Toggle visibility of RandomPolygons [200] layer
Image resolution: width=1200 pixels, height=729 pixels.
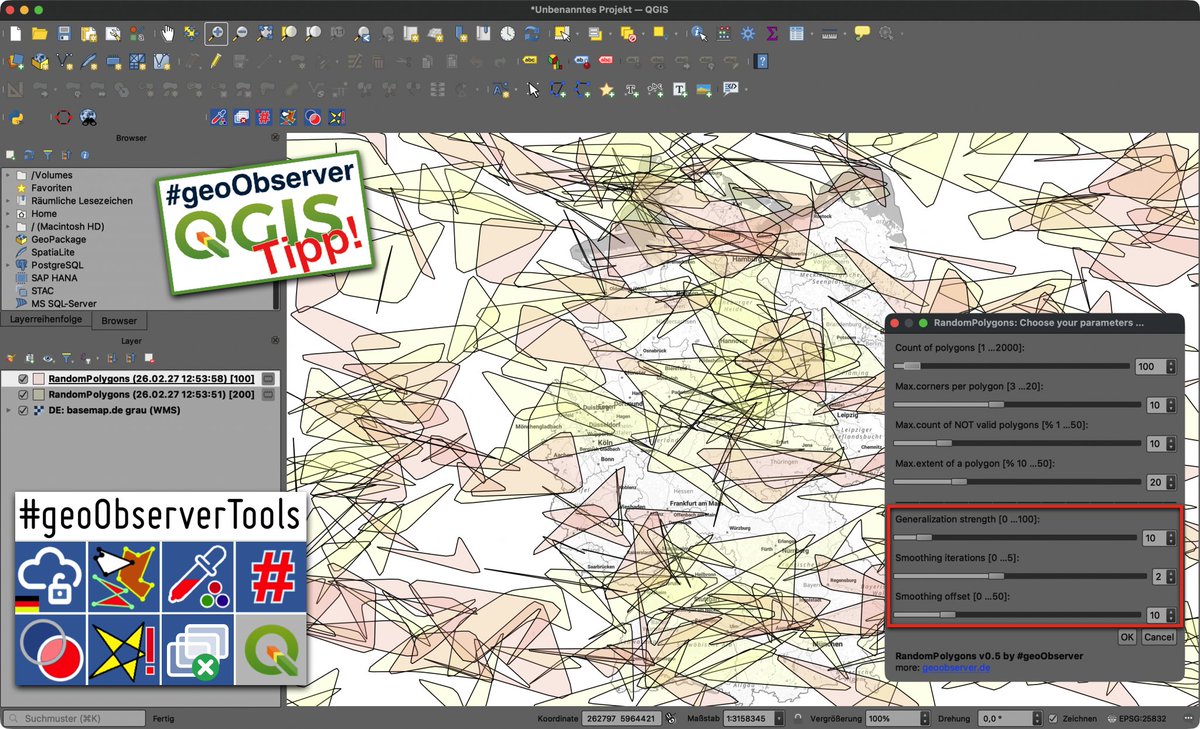[23, 395]
